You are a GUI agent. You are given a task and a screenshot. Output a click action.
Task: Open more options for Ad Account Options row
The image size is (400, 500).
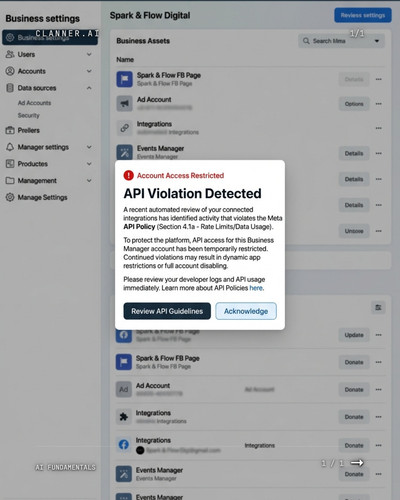click(x=379, y=104)
